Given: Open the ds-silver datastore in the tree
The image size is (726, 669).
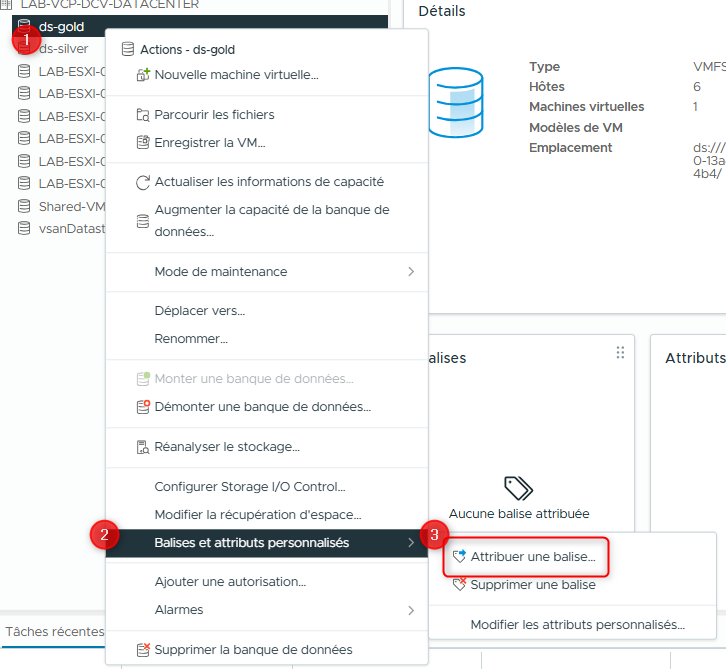Looking at the screenshot, I should (63, 49).
